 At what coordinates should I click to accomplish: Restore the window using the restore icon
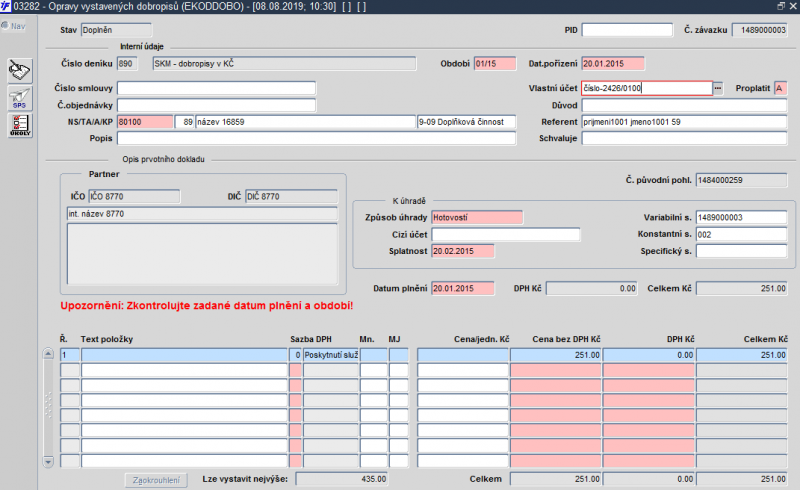(780, 6)
